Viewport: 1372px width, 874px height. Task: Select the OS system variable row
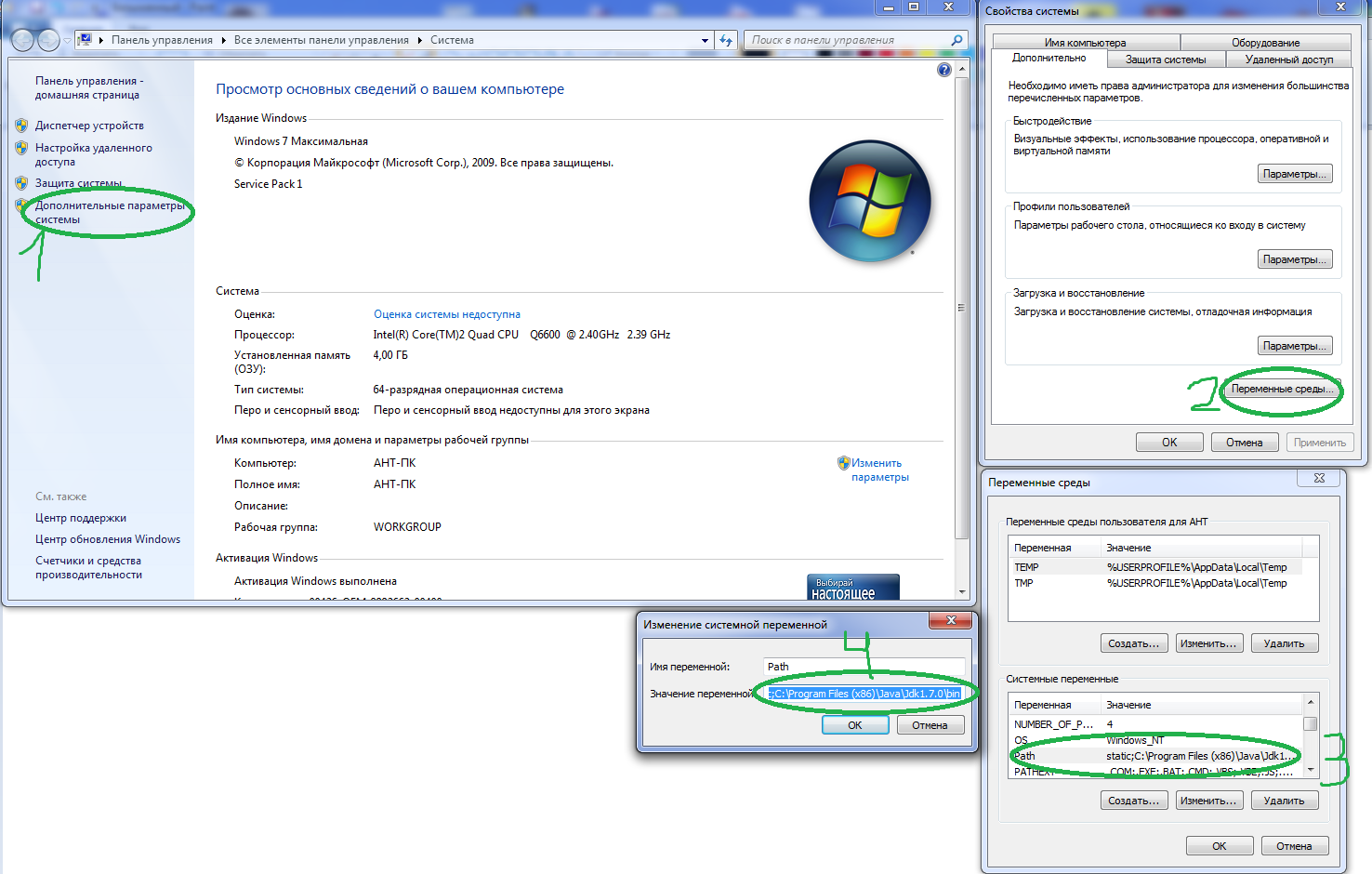click(x=1155, y=740)
